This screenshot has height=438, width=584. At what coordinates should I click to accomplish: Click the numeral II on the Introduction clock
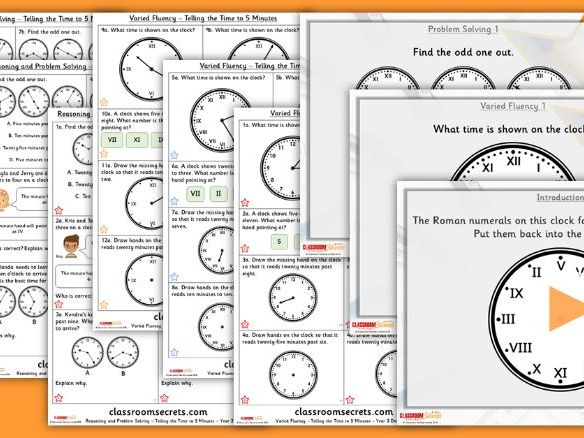pos(536,272)
